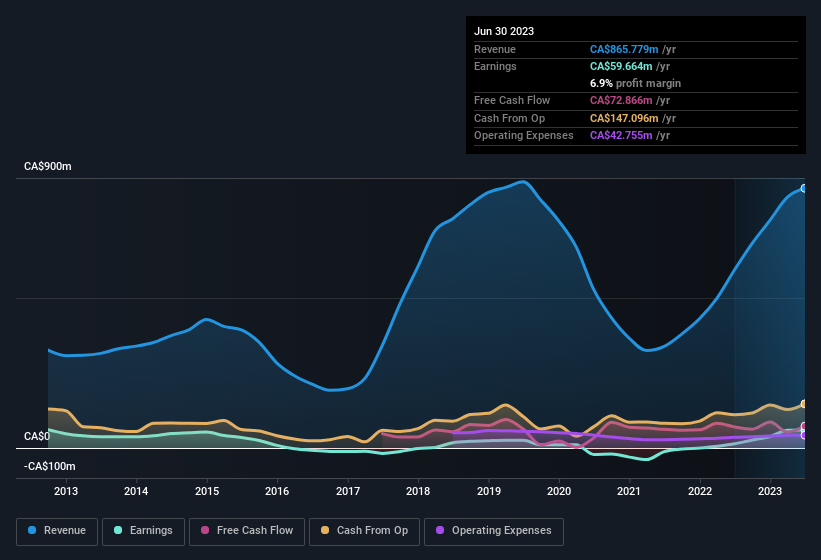Click the 6.9% profit margin text

click(635, 83)
